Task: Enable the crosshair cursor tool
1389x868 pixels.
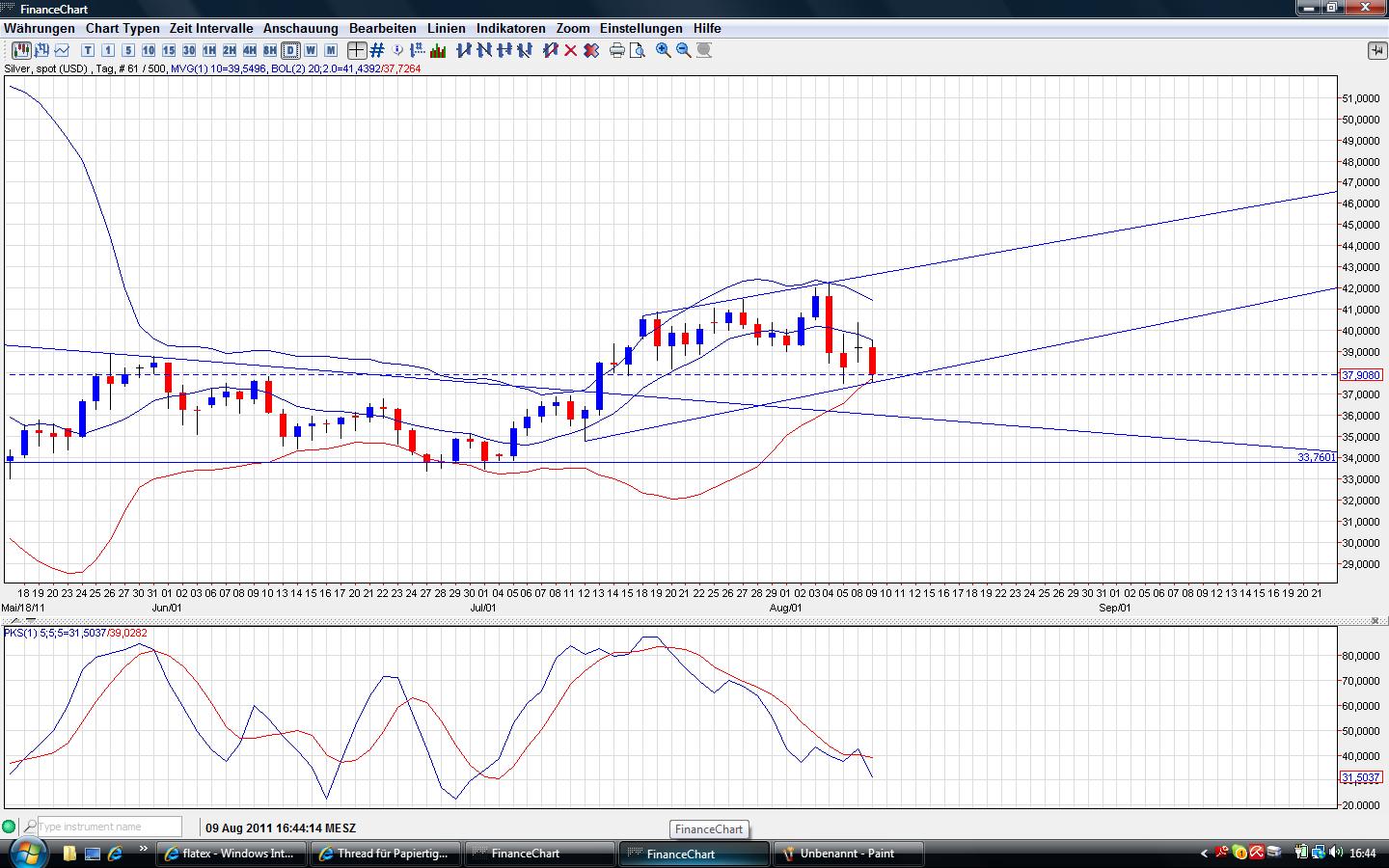Action: tap(357, 50)
